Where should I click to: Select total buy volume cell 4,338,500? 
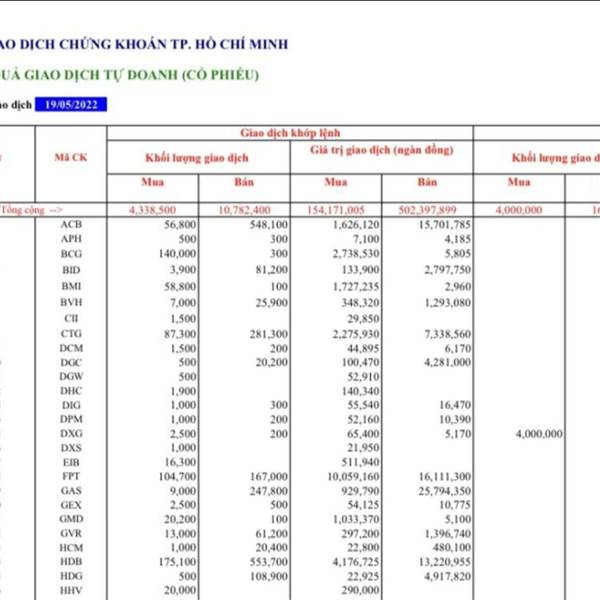click(x=152, y=210)
